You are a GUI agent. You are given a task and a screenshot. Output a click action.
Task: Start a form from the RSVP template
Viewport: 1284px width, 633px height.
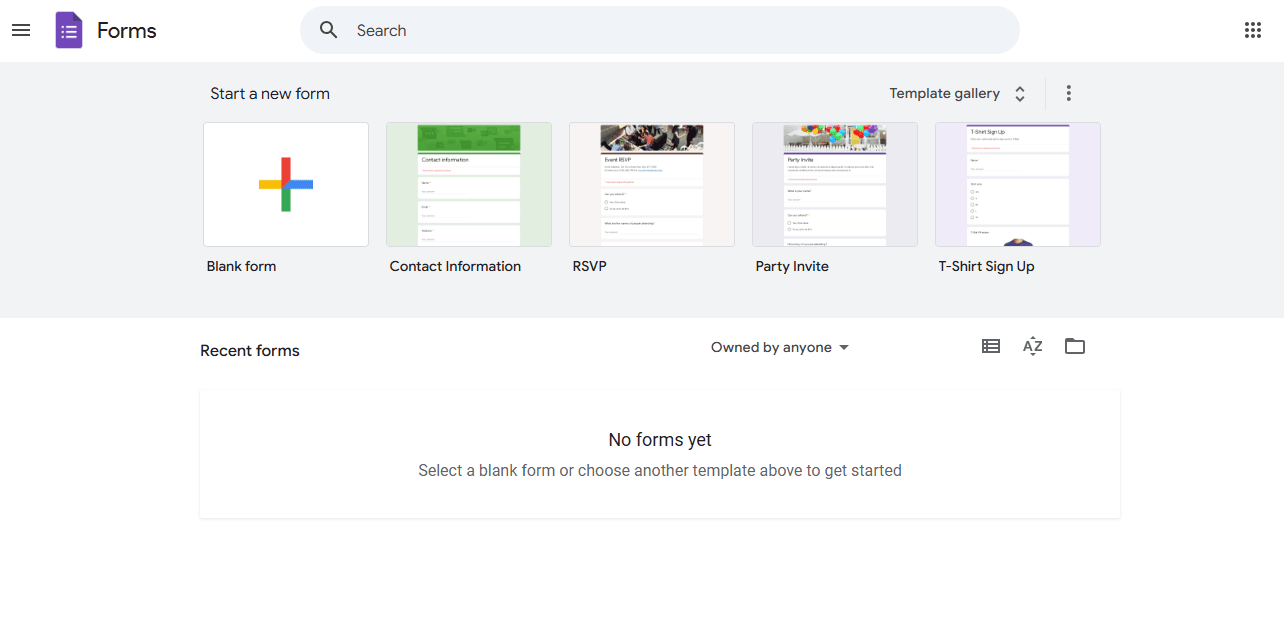tap(651, 184)
